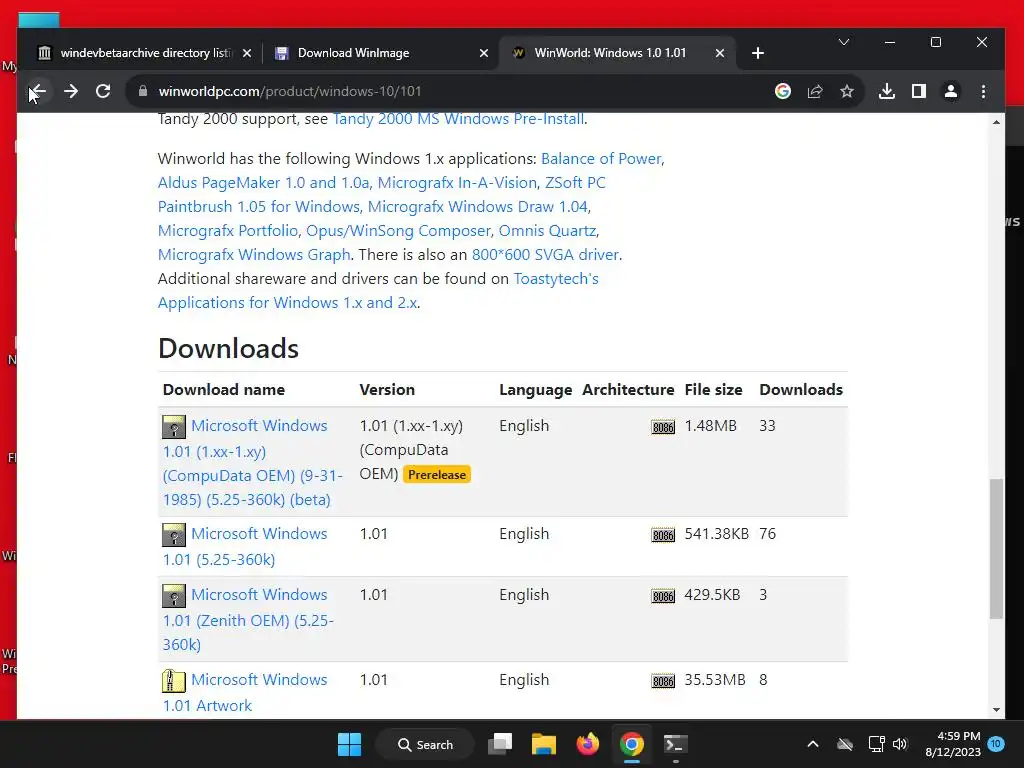Viewport: 1024px width, 768px height.
Task: Click 8086 chip icon in 1.48MB row
Action: 663,427
